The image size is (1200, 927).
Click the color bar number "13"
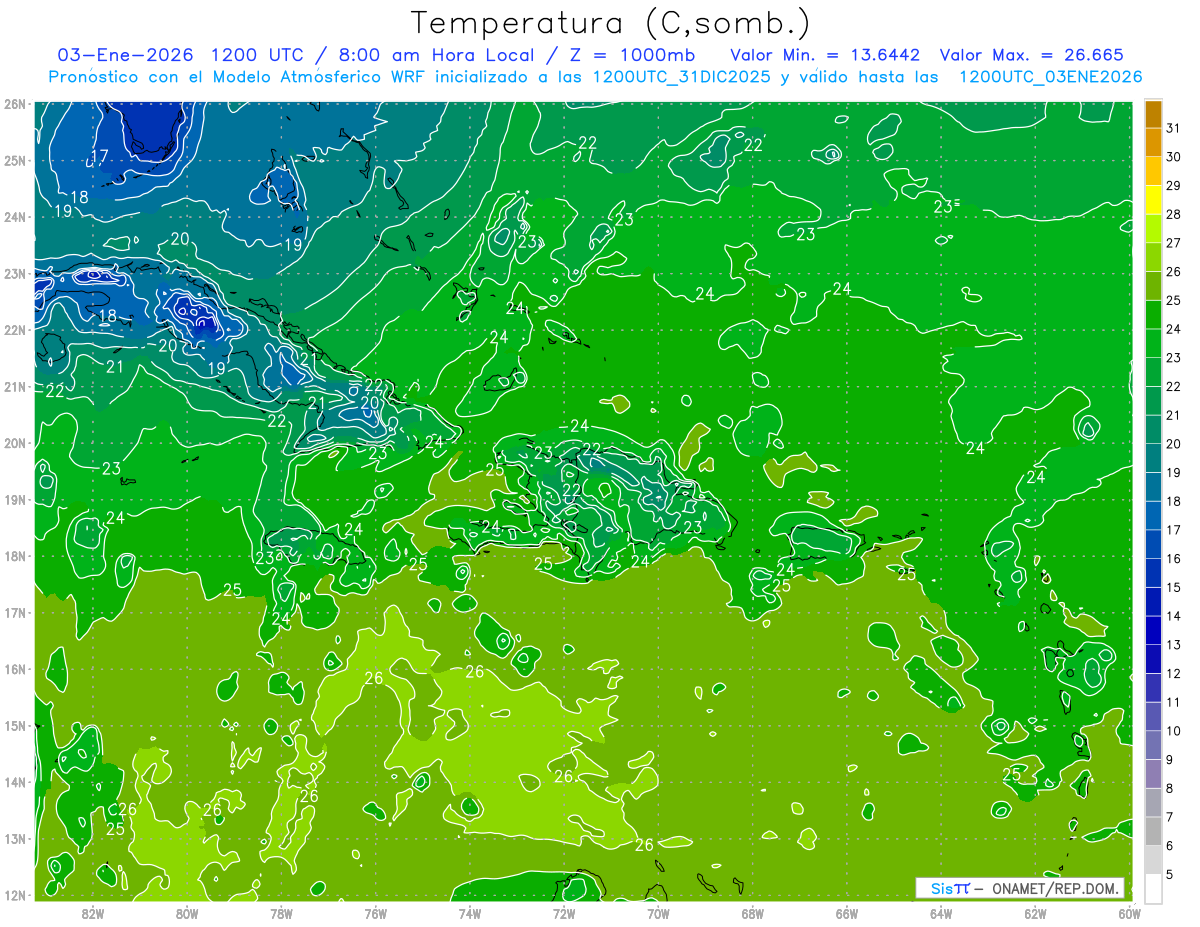coord(1174,644)
